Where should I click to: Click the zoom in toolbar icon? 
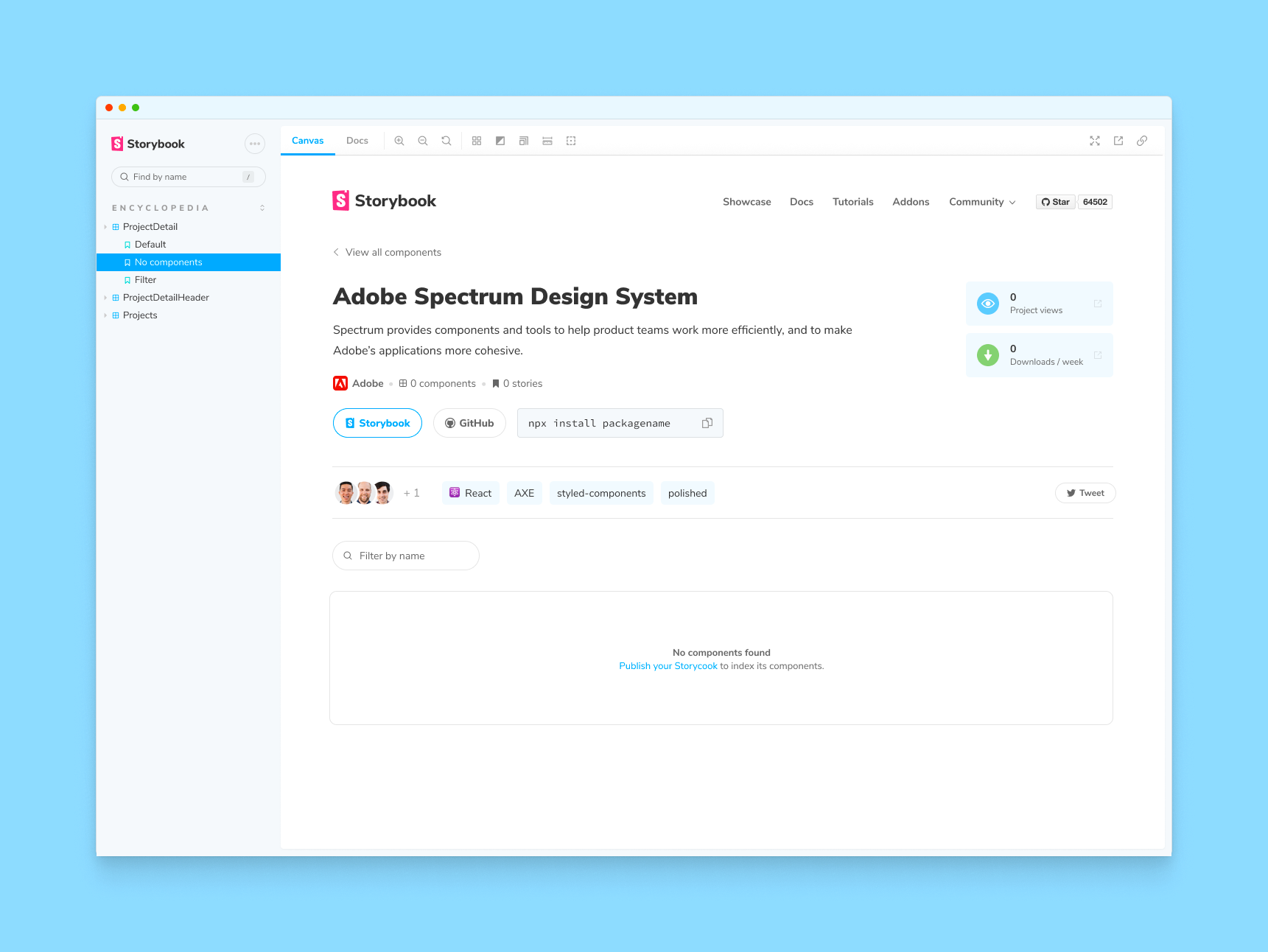click(399, 141)
